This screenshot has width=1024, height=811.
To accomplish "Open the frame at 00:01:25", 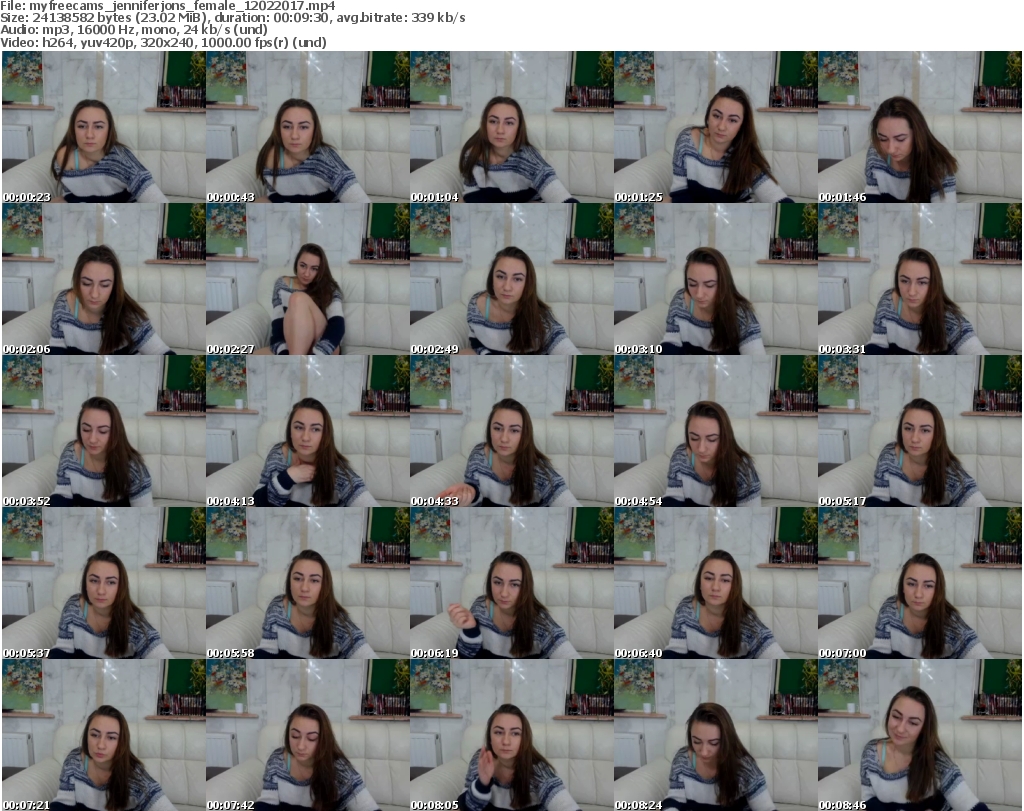I will 716,127.
